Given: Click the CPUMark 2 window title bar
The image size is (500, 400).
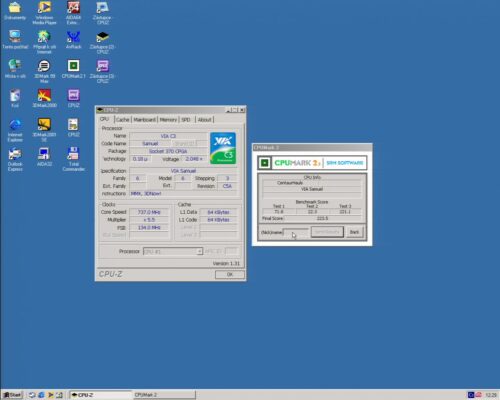Looking at the screenshot, I should pyautogui.click(x=312, y=147).
